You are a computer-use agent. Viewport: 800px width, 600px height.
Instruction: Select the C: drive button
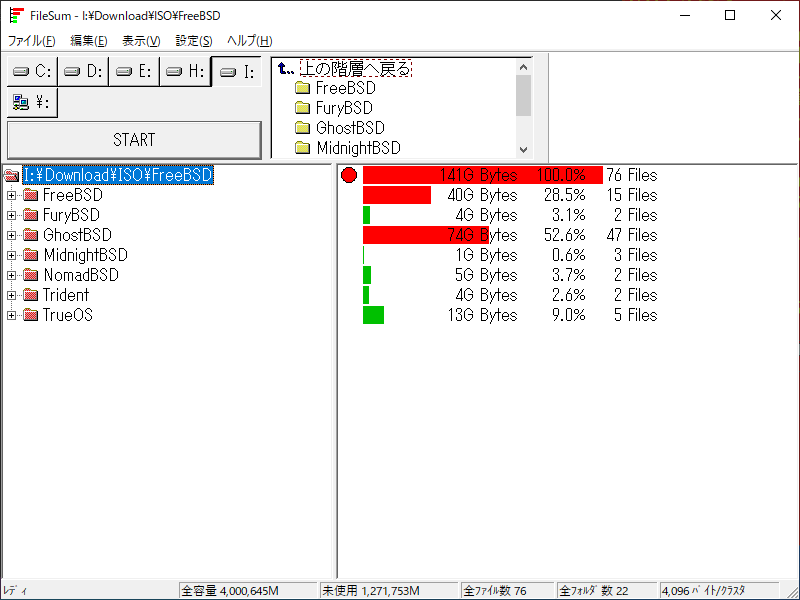(x=32, y=71)
